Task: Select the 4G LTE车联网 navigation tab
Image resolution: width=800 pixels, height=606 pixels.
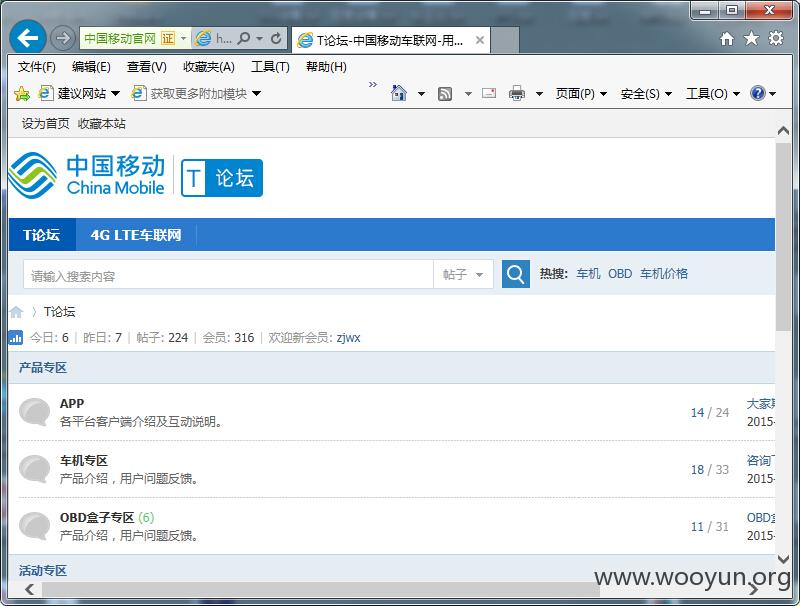Action: point(136,235)
